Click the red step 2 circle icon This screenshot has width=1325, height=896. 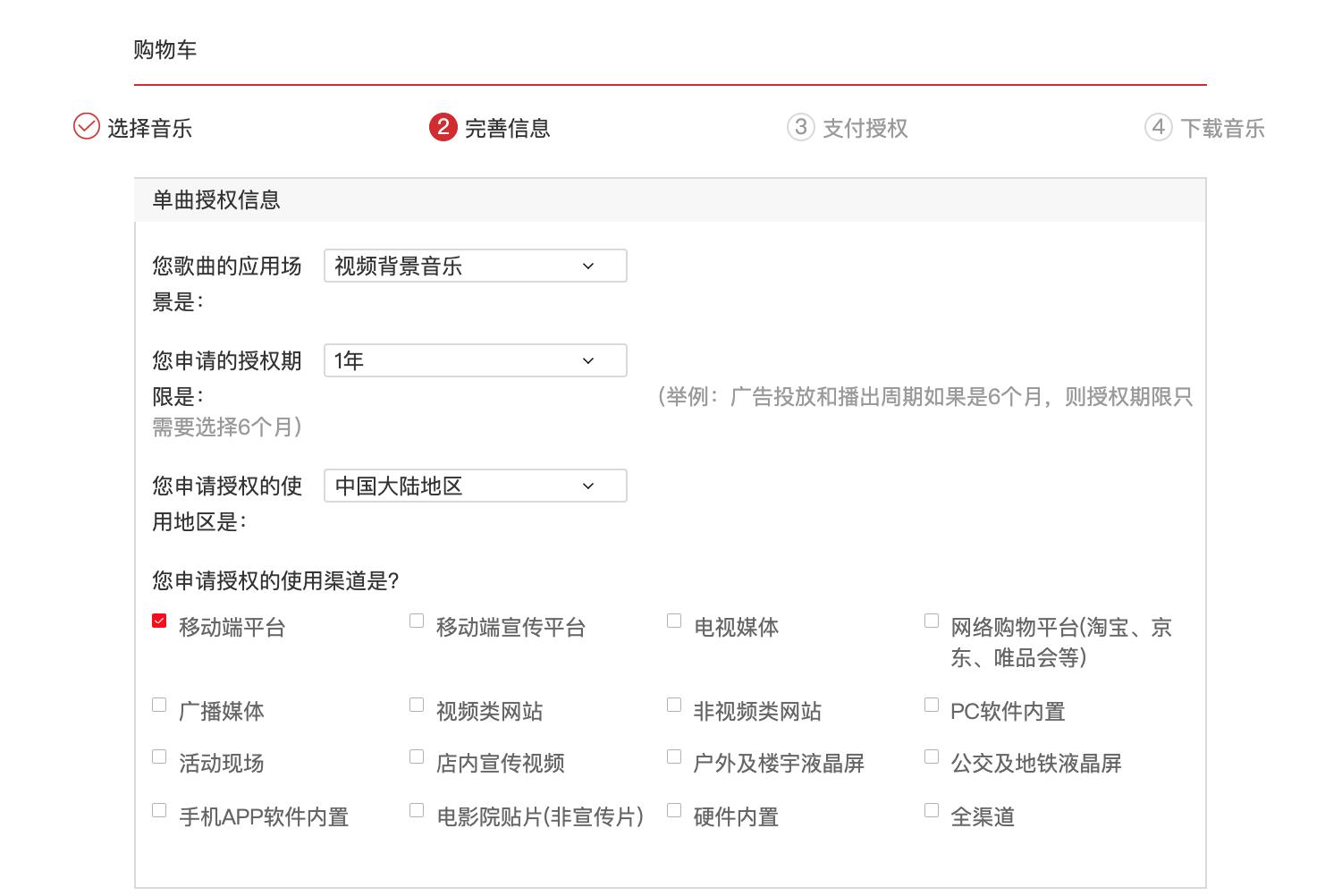pos(443,127)
